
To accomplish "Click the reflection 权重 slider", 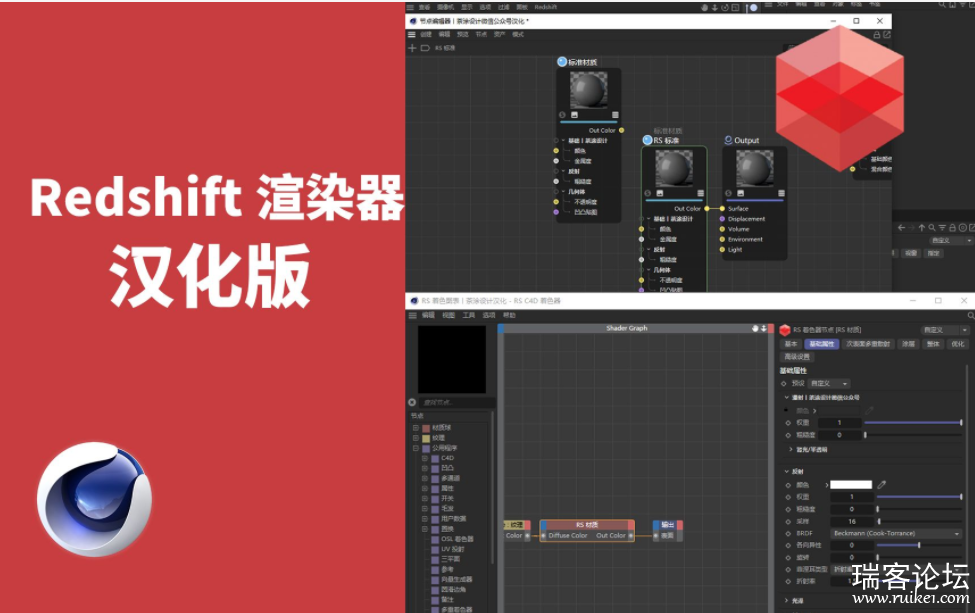I will click(x=919, y=497).
